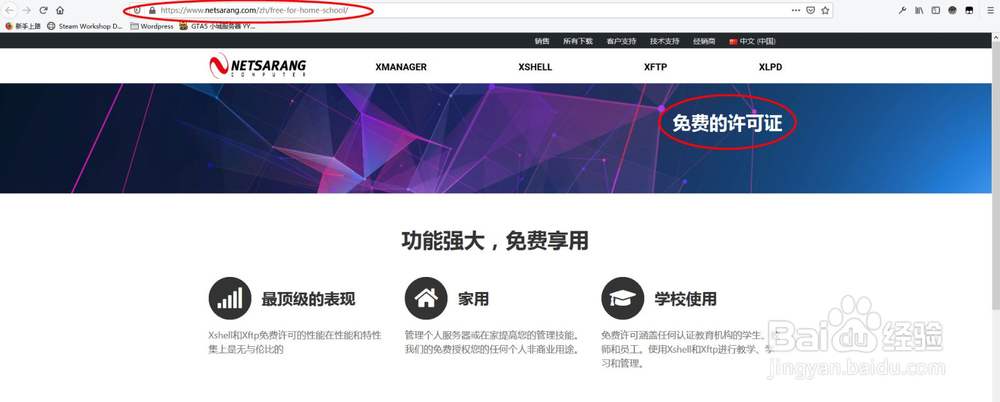Open the 中文 (中国) language selector
This screenshot has height=402, width=1000.
(753, 41)
